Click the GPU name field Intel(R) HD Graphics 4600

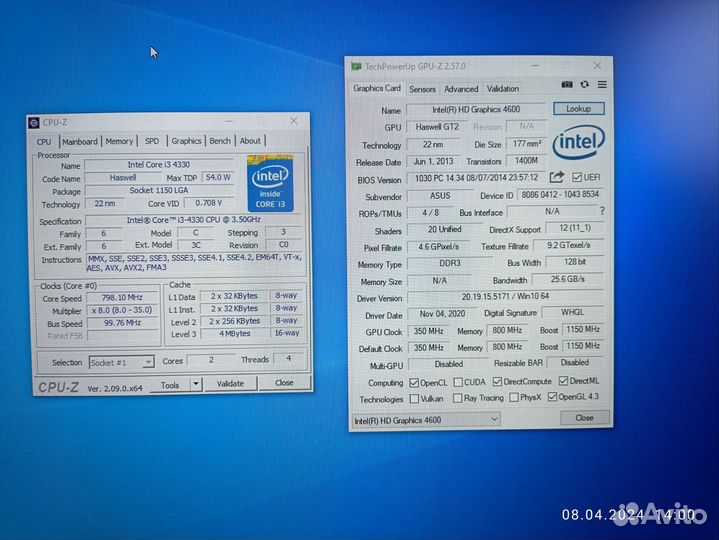coord(476,110)
